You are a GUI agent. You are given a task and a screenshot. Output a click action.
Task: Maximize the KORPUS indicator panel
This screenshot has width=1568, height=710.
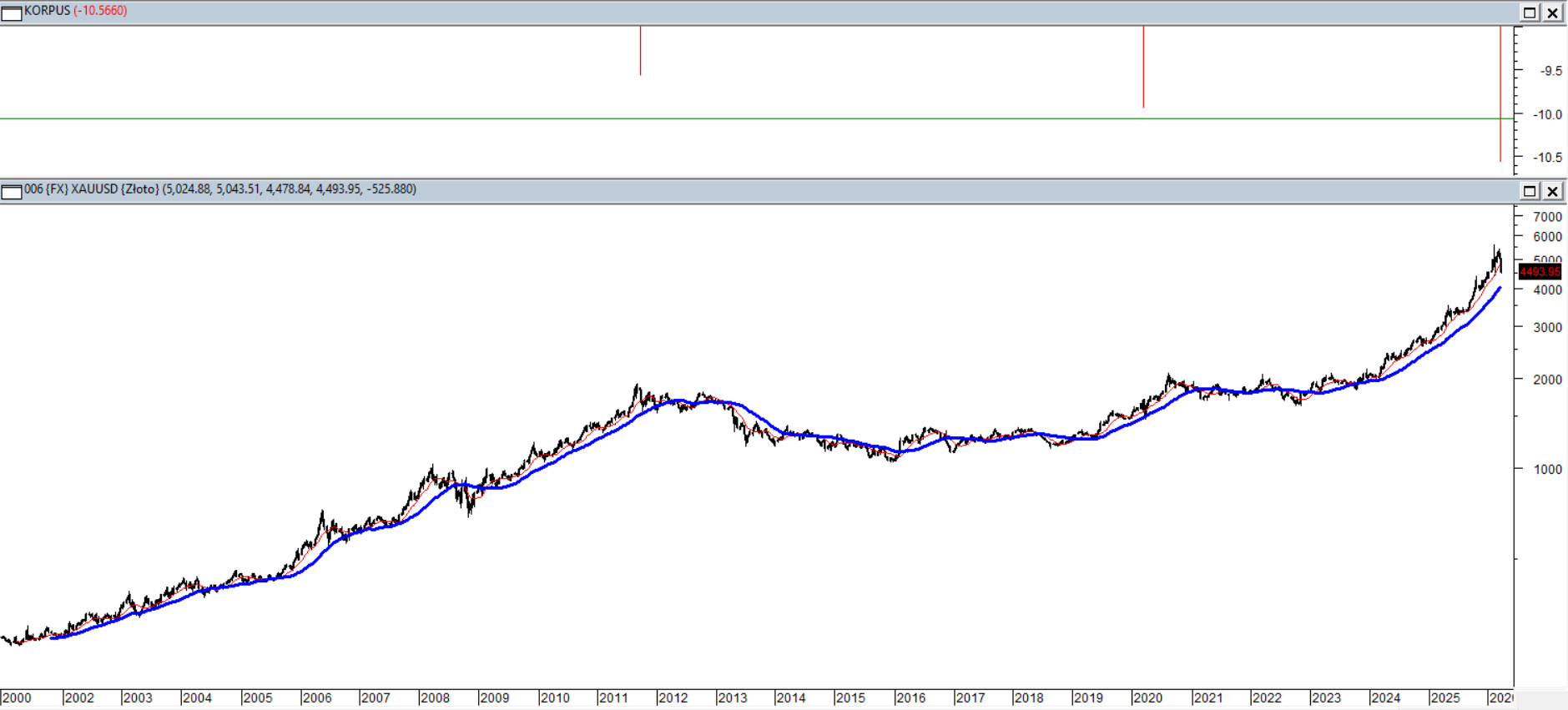[x=1529, y=13]
